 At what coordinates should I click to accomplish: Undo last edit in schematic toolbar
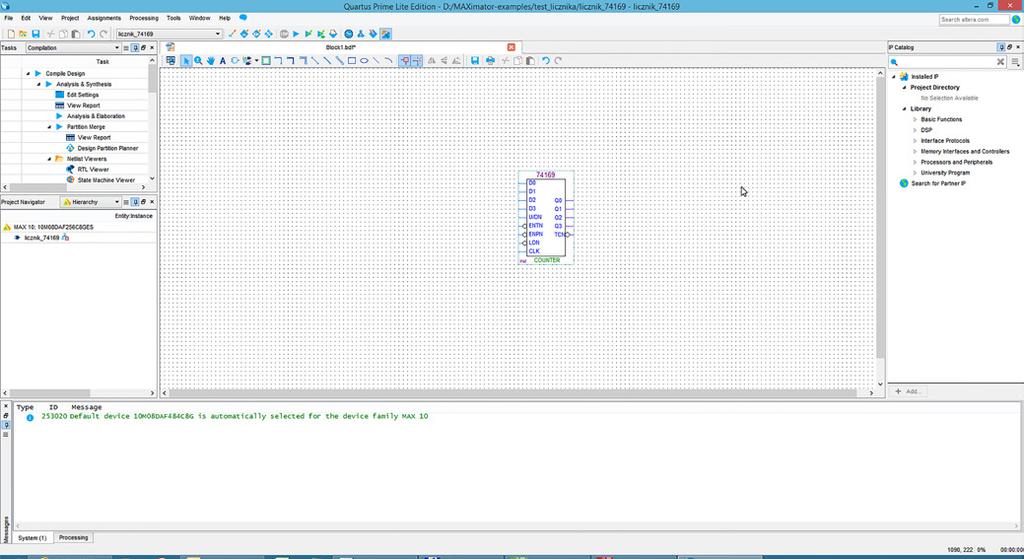click(545, 61)
